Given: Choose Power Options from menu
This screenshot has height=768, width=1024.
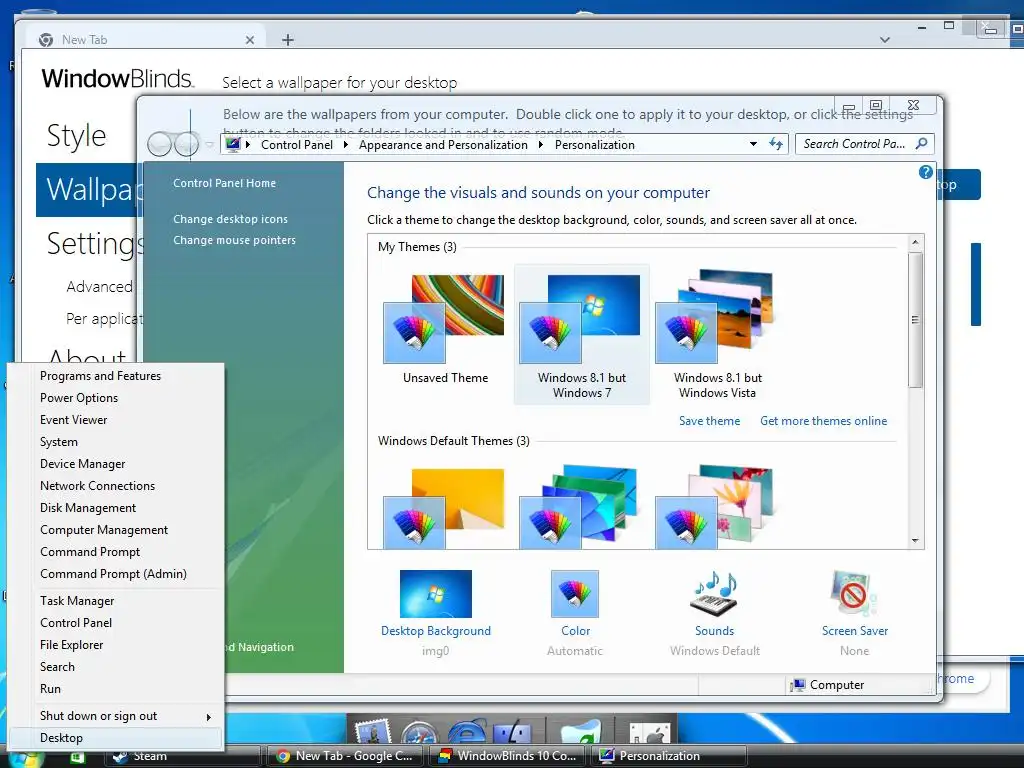Looking at the screenshot, I should click(x=79, y=398).
